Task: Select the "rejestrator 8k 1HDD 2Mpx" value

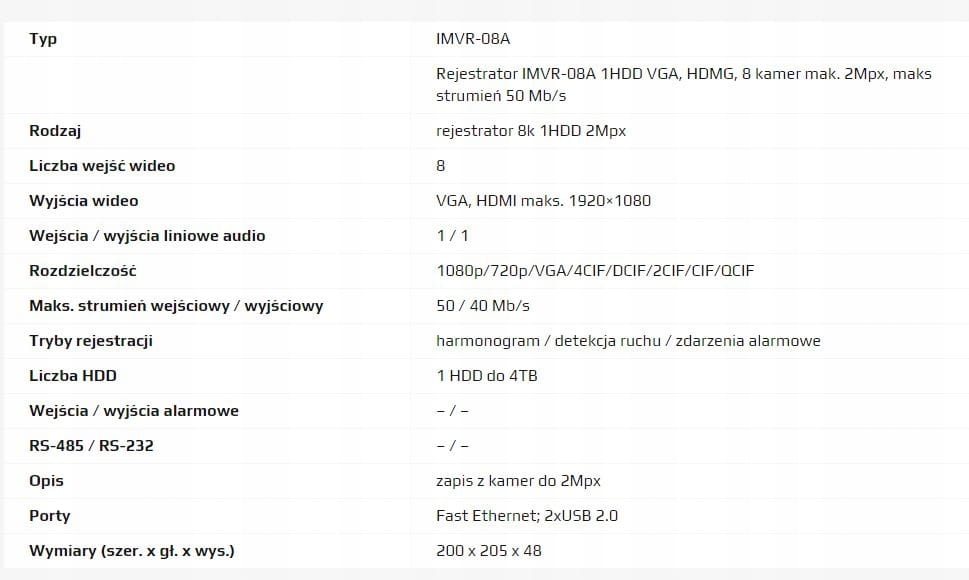Action: pos(531,131)
